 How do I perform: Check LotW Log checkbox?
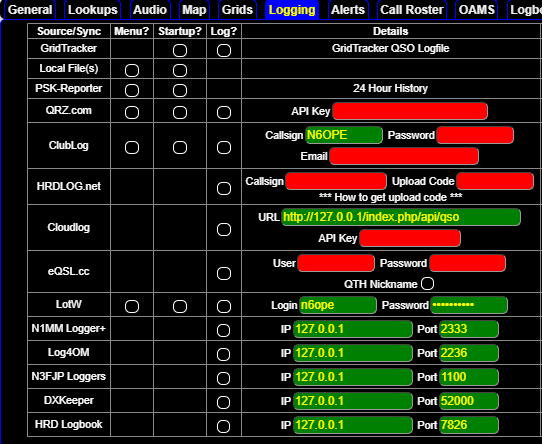click(224, 306)
